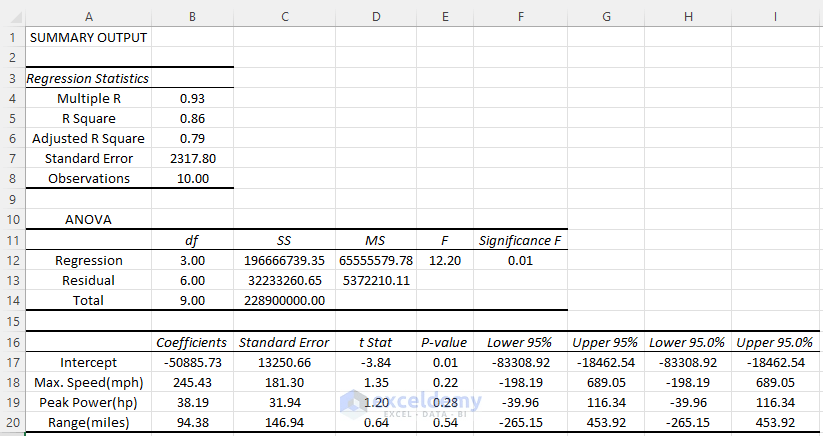Click the Coefficients header cell
This screenshot has width=823, height=436.
point(193,343)
